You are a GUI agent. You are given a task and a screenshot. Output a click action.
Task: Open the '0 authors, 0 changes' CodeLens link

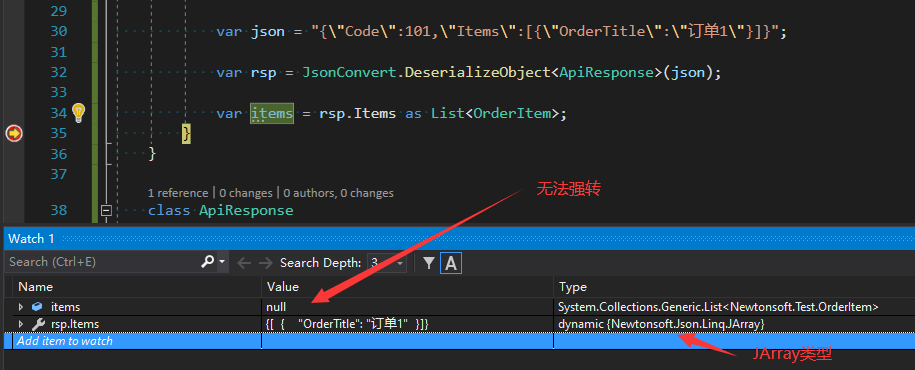[338, 193]
